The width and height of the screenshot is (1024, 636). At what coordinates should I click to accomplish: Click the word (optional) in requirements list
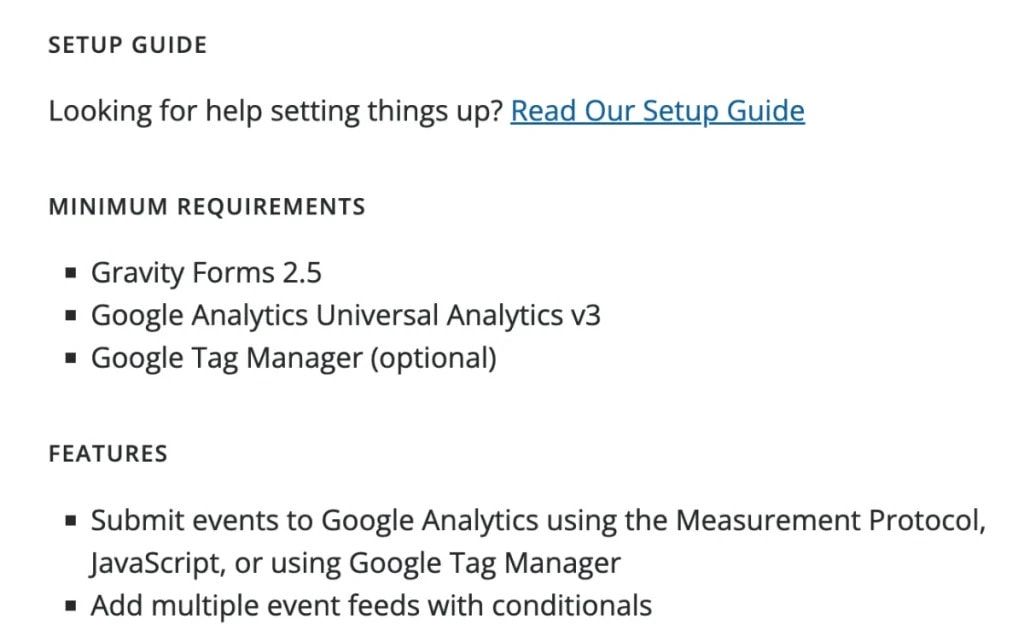pyautogui.click(x=434, y=358)
